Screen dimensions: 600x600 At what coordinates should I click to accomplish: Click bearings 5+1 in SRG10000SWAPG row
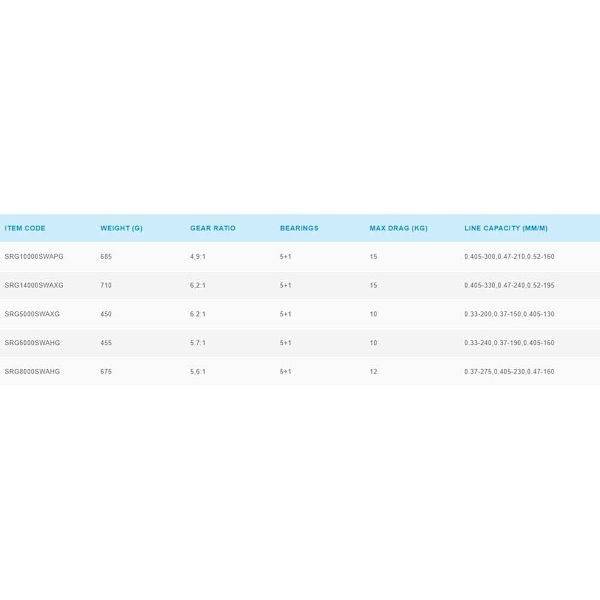285,256
